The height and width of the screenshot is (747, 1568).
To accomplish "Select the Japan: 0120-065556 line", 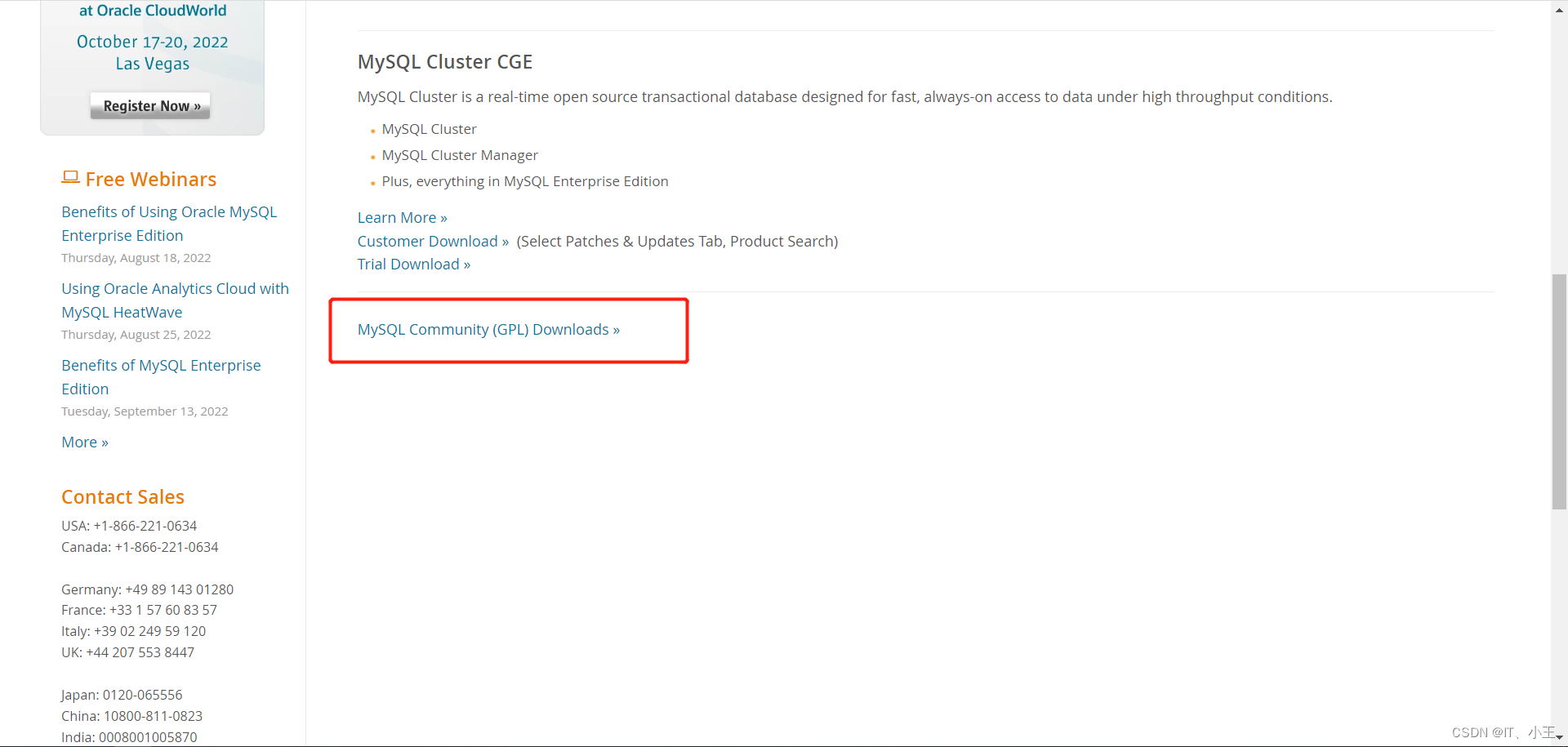I will 122,695.
